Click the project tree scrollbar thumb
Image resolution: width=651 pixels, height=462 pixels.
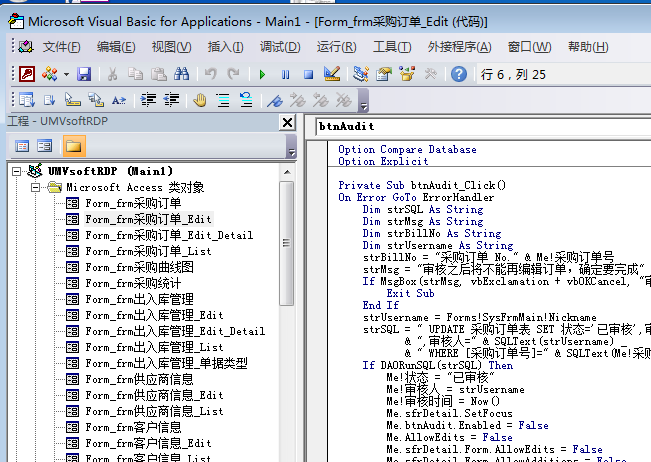[287, 243]
